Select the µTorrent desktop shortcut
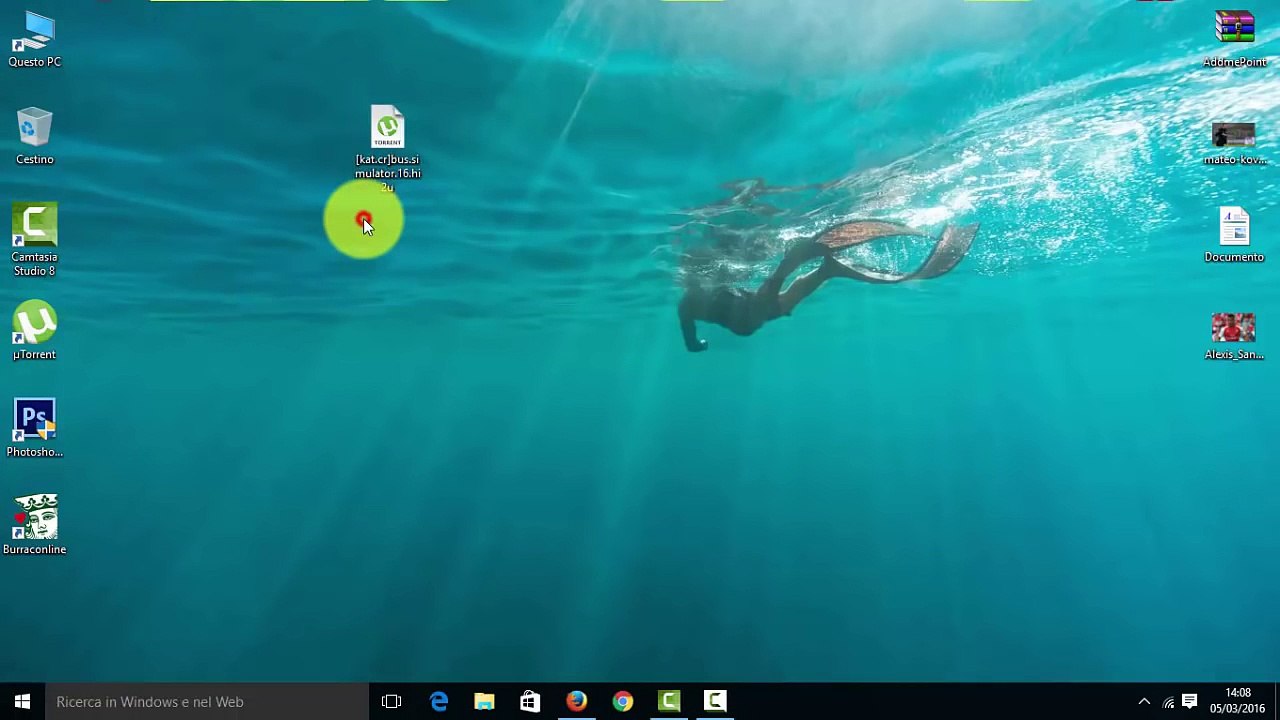The width and height of the screenshot is (1280, 720). tap(34, 331)
